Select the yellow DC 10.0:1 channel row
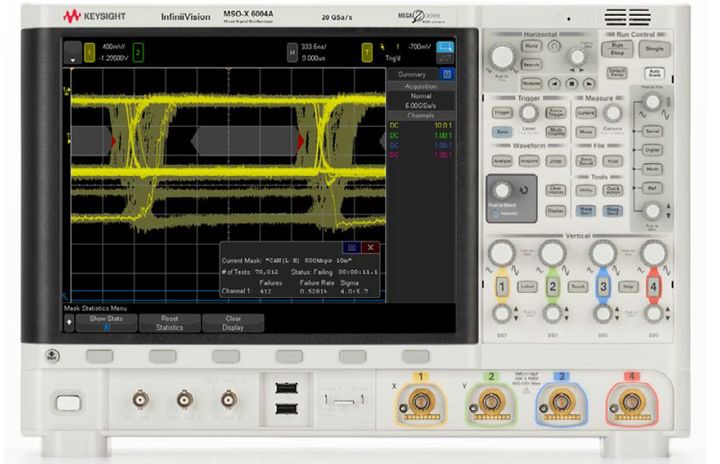Image resolution: width=720 pixels, height=464 pixels. click(421, 125)
